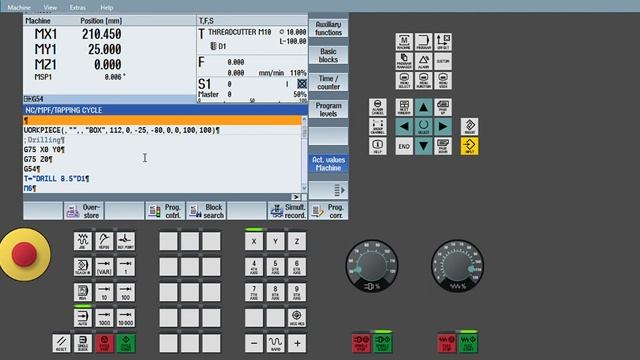This screenshot has height=360, width=640.
Task: Select the Z axis key
Action: point(297,241)
